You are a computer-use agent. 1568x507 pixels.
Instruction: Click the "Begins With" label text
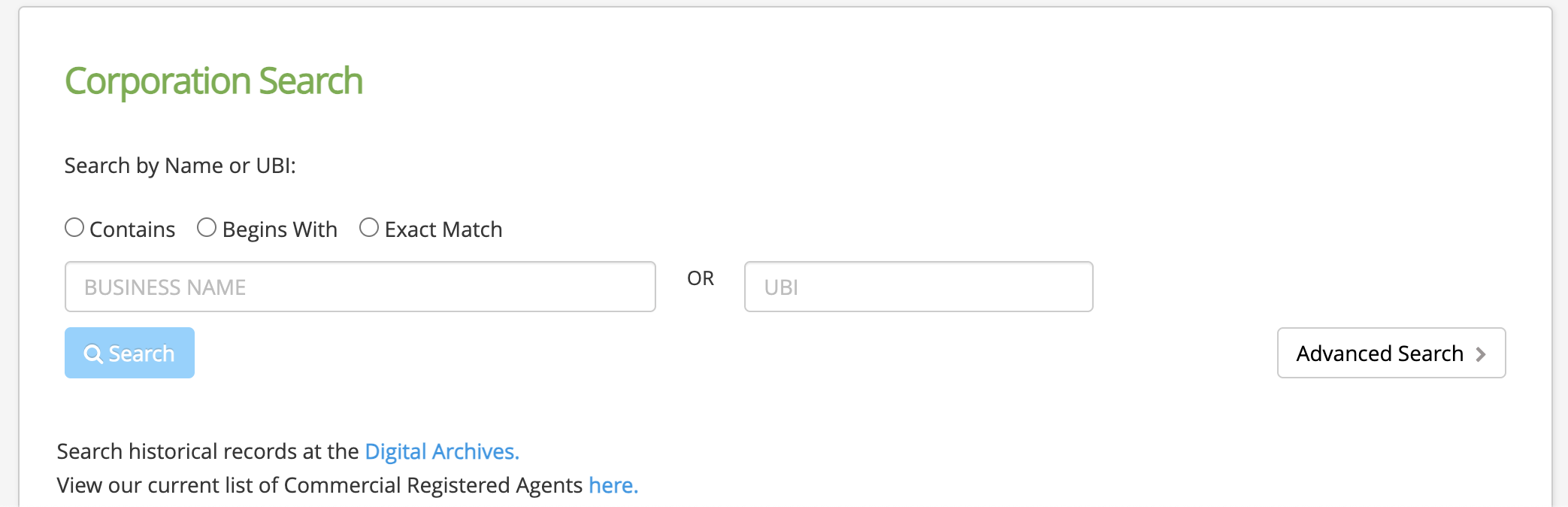pos(280,229)
